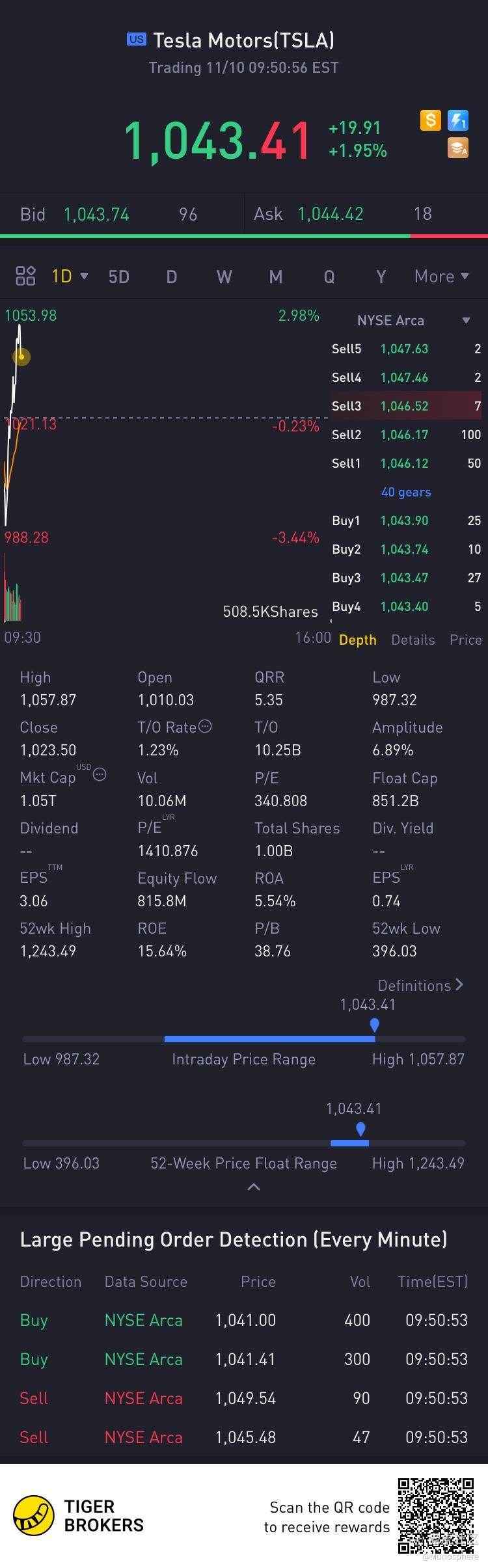Tap the bid-ask ratio bar
Image resolution: width=488 pixels, height=1568 pixels.
(244, 236)
